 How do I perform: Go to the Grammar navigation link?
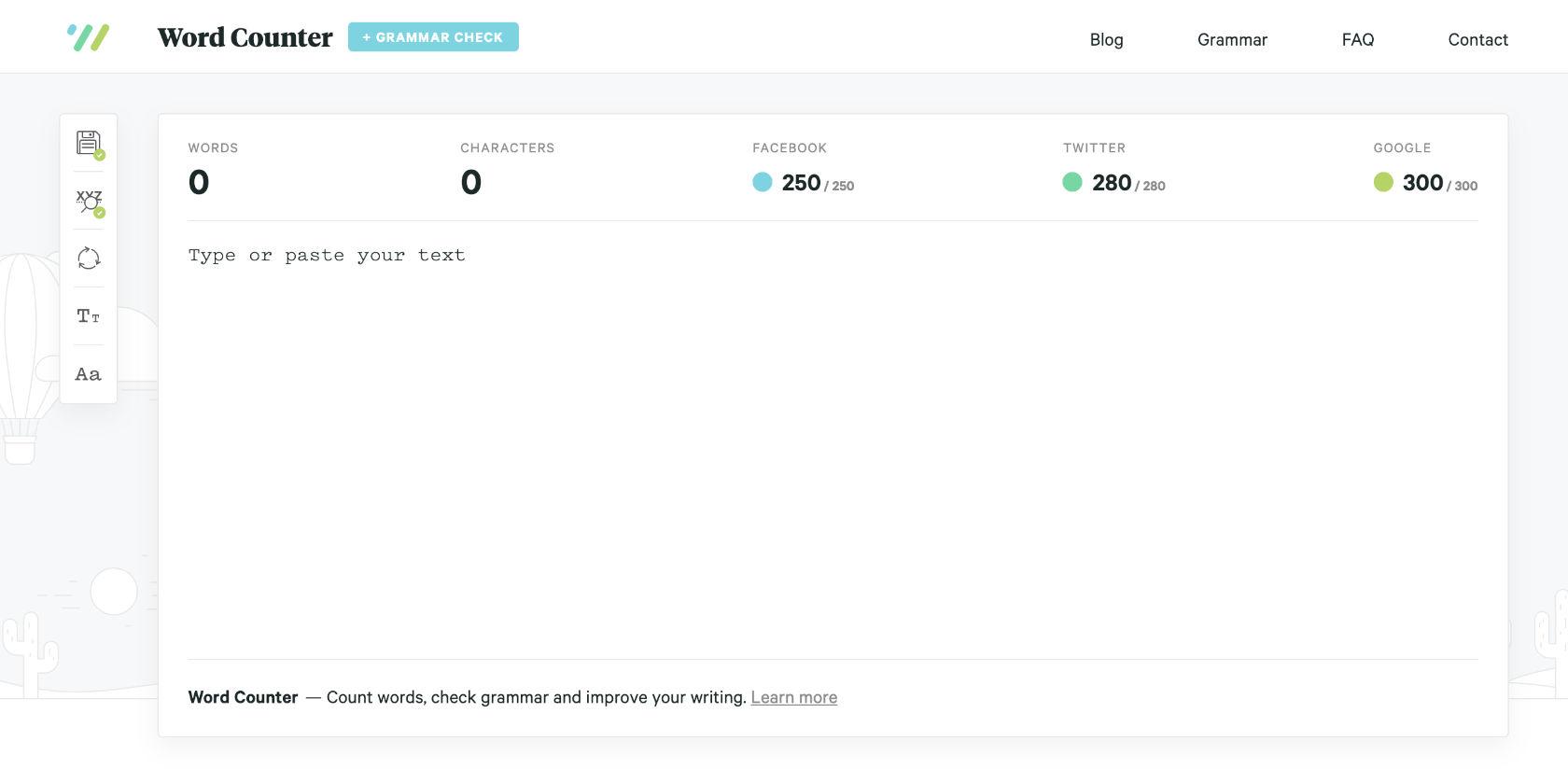click(x=1232, y=39)
